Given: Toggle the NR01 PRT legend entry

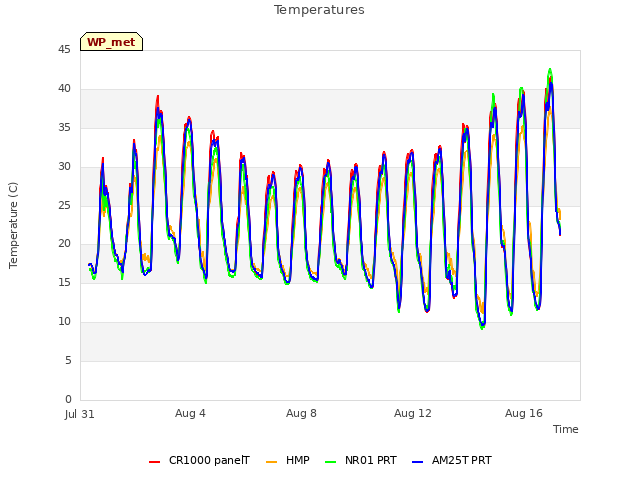Looking at the screenshot, I should [361, 460].
